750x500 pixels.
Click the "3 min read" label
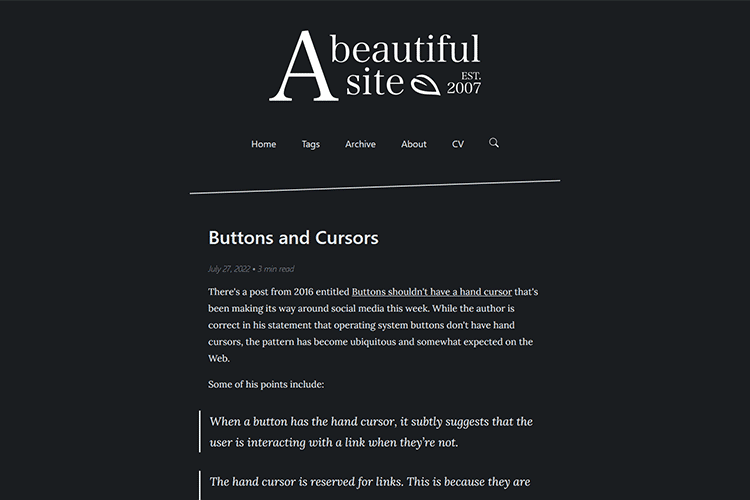pyautogui.click(x=276, y=269)
